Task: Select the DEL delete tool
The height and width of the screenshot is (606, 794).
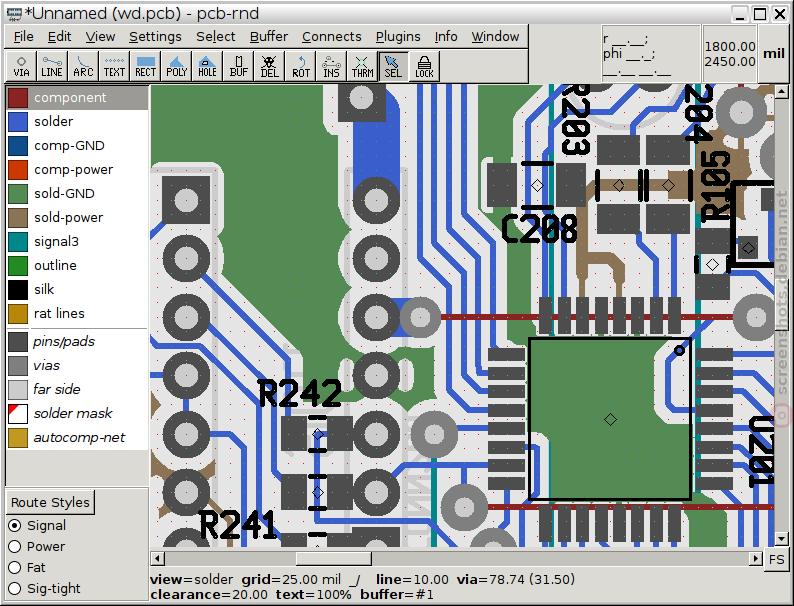Action: coord(269,66)
